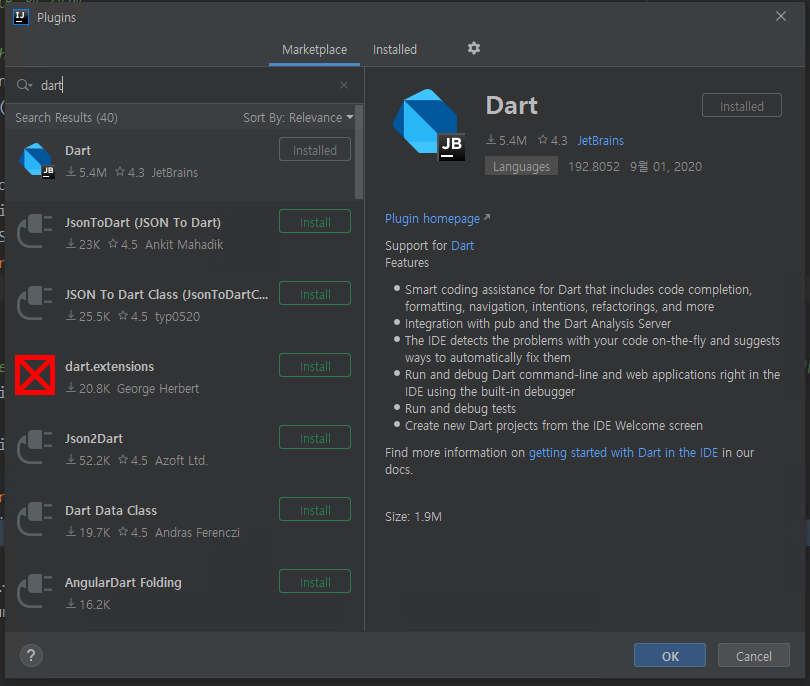Click the Dart Data Class plugin icon

coord(35,520)
